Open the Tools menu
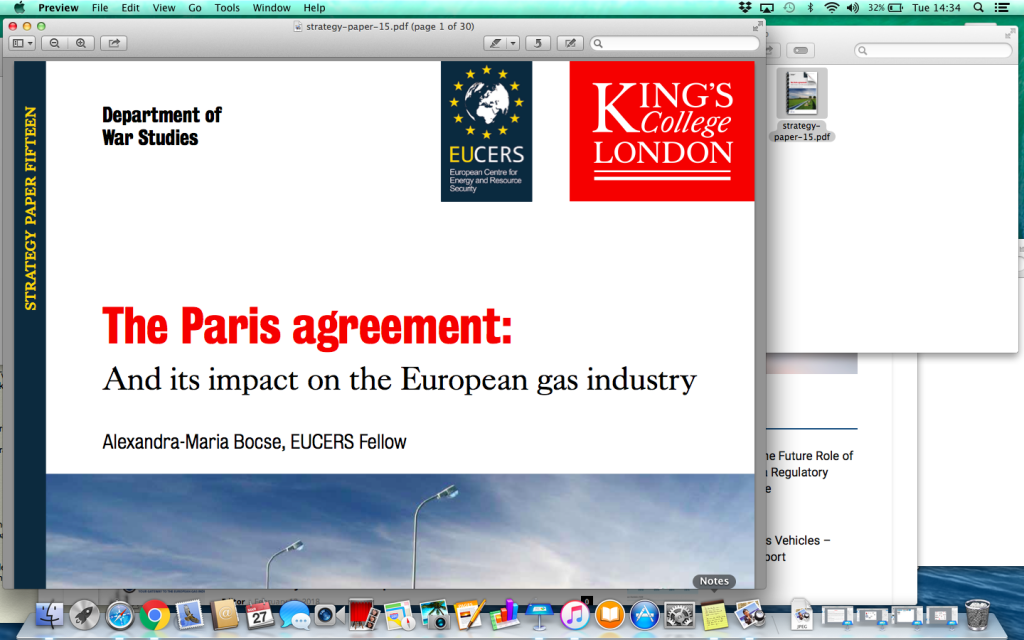The width and height of the screenshot is (1024, 640). pyautogui.click(x=226, y=7)
